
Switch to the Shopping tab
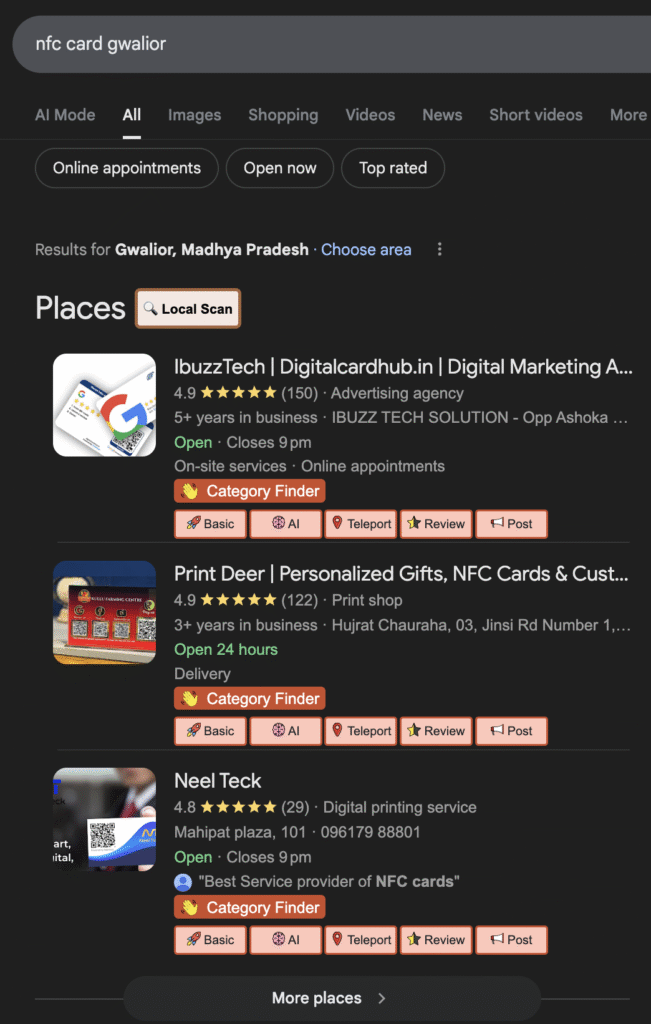(283, 115)
